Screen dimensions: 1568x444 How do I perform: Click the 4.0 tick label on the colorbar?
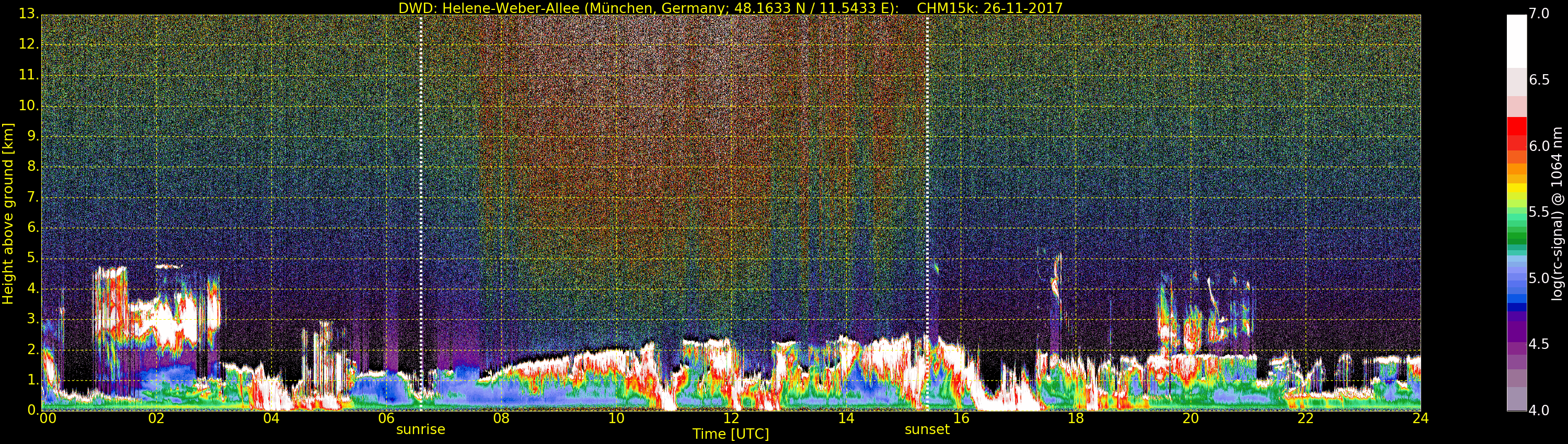1539,411
